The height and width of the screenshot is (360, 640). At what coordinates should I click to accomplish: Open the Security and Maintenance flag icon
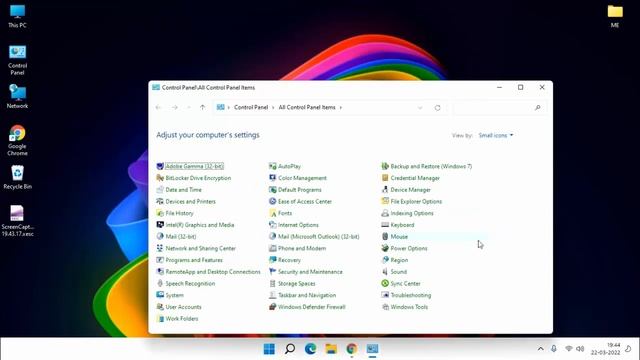(273, 272)
